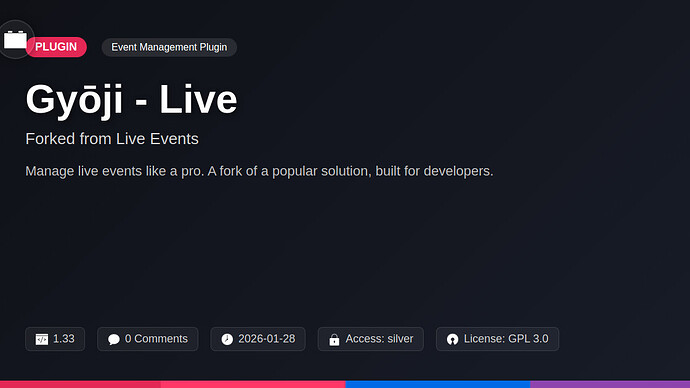Image resolution: width=690 pixels, height=388 pixels.
Task: Click the license icon
Action: pos(452,339)
